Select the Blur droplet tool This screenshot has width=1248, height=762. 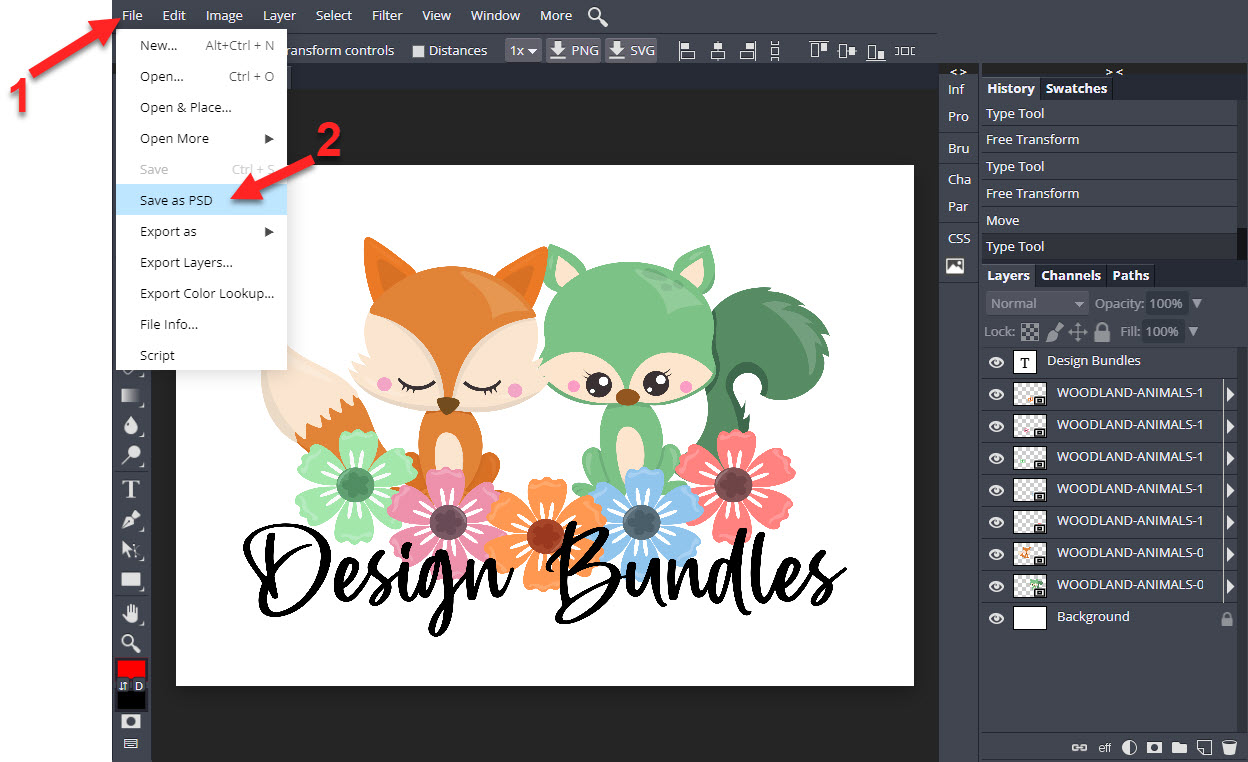tap(131, 425)
